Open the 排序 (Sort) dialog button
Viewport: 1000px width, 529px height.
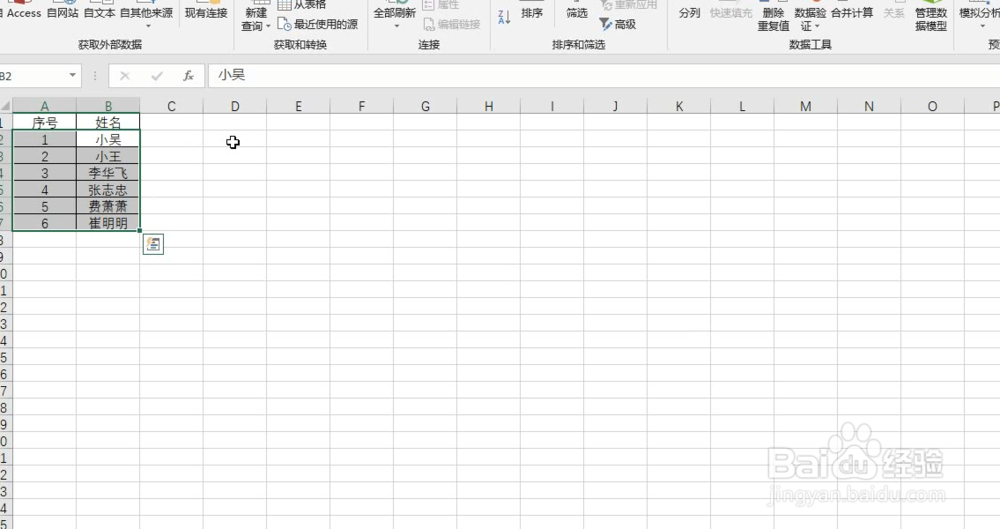click(532, 12)
